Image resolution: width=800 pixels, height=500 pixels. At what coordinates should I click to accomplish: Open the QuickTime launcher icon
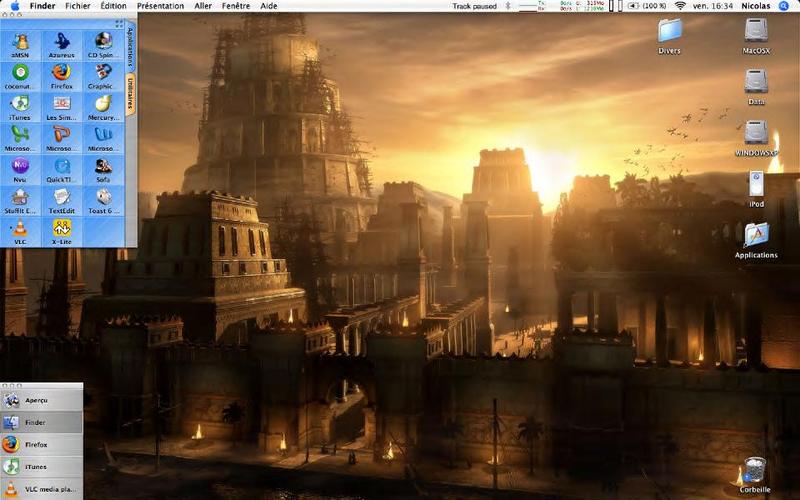click(62, 170)
